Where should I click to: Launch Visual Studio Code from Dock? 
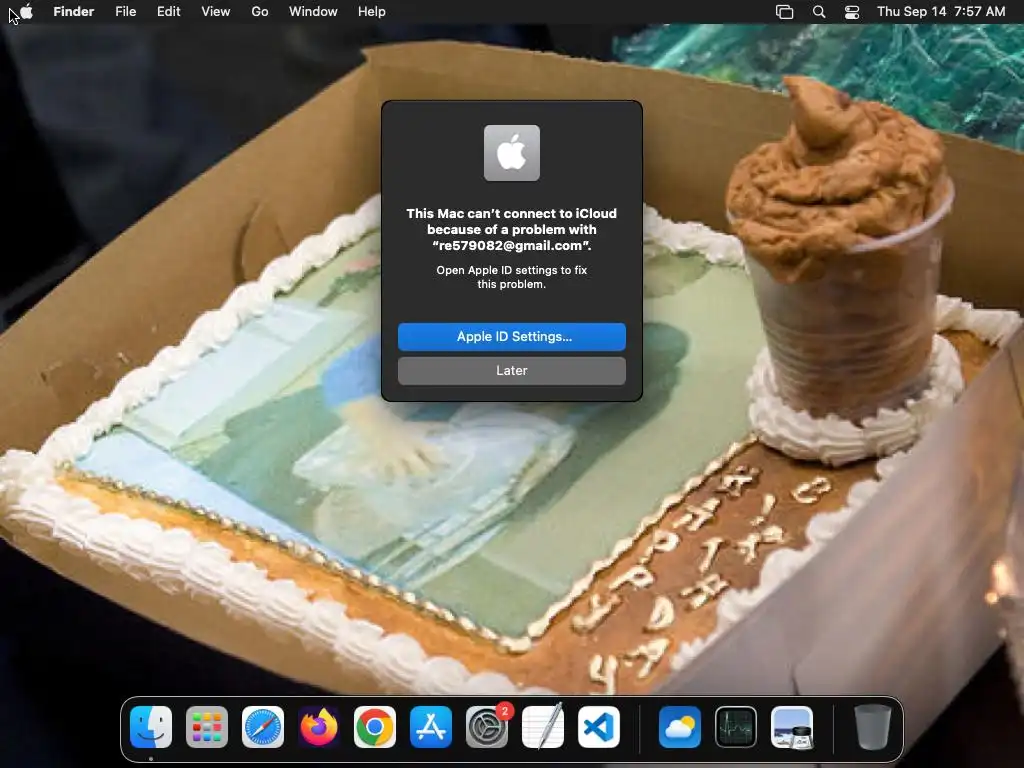coord(599,727)
